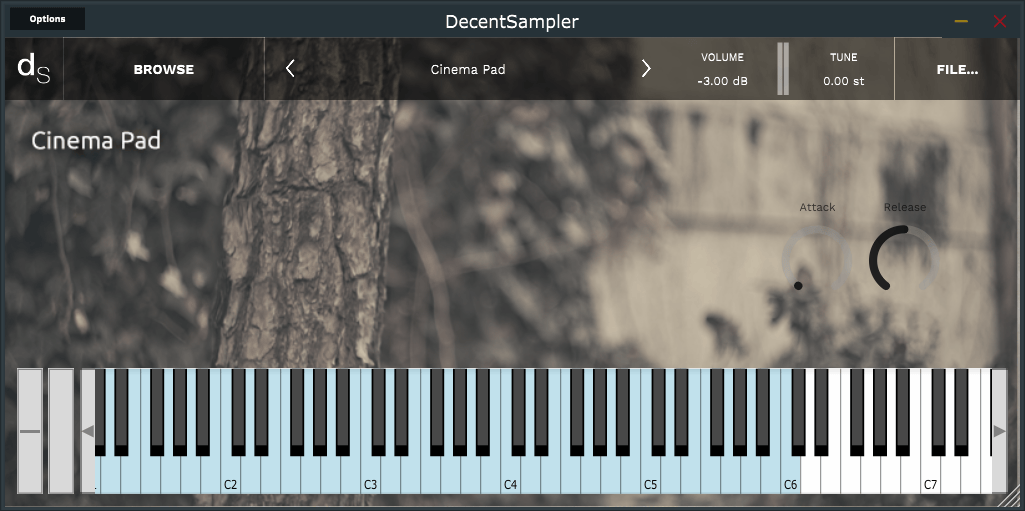This screenshot has height=511, width=1025.
Task: Click the Cinema Pad preset name in header
Action: (468, 69)
